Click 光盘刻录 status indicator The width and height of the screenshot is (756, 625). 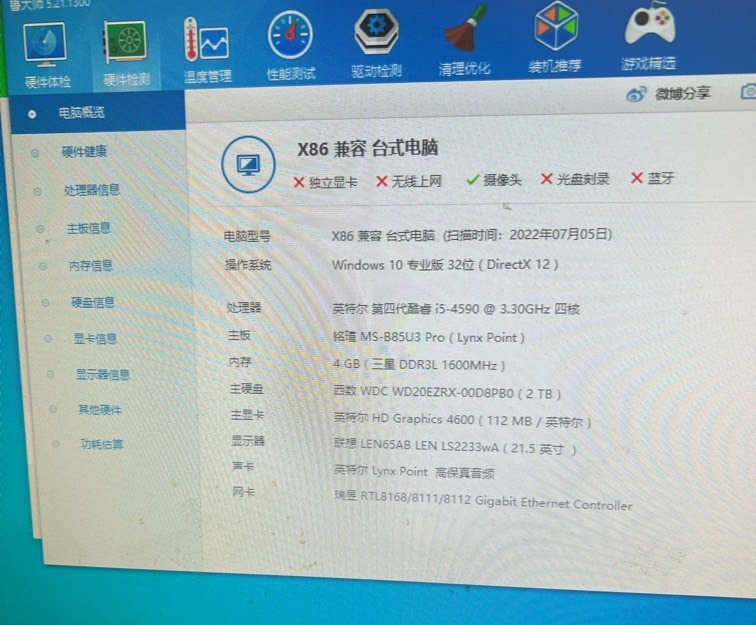tap(575, 179)
